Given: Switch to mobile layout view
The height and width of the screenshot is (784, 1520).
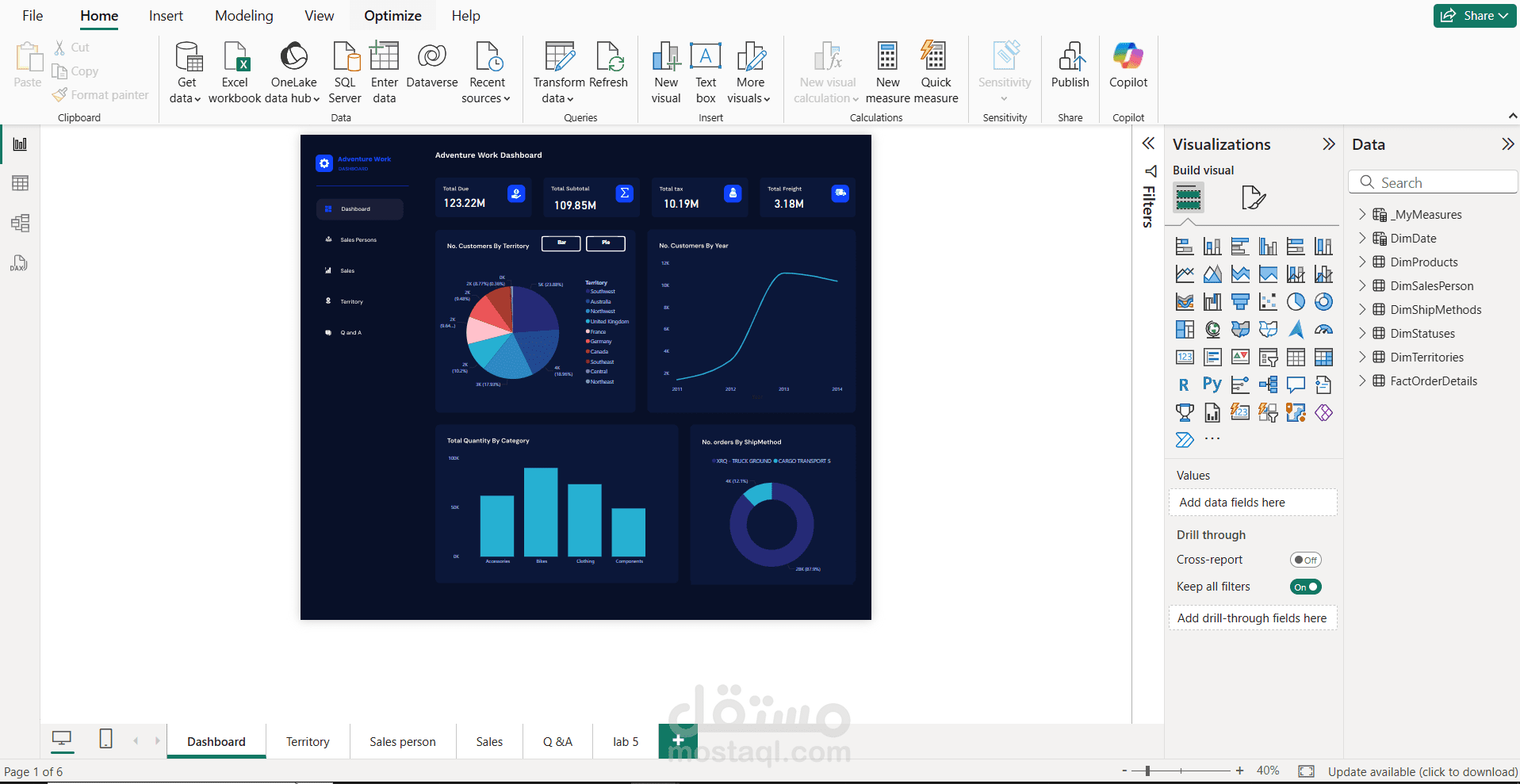Looking at the screenshot, I should tap(105, 740).
